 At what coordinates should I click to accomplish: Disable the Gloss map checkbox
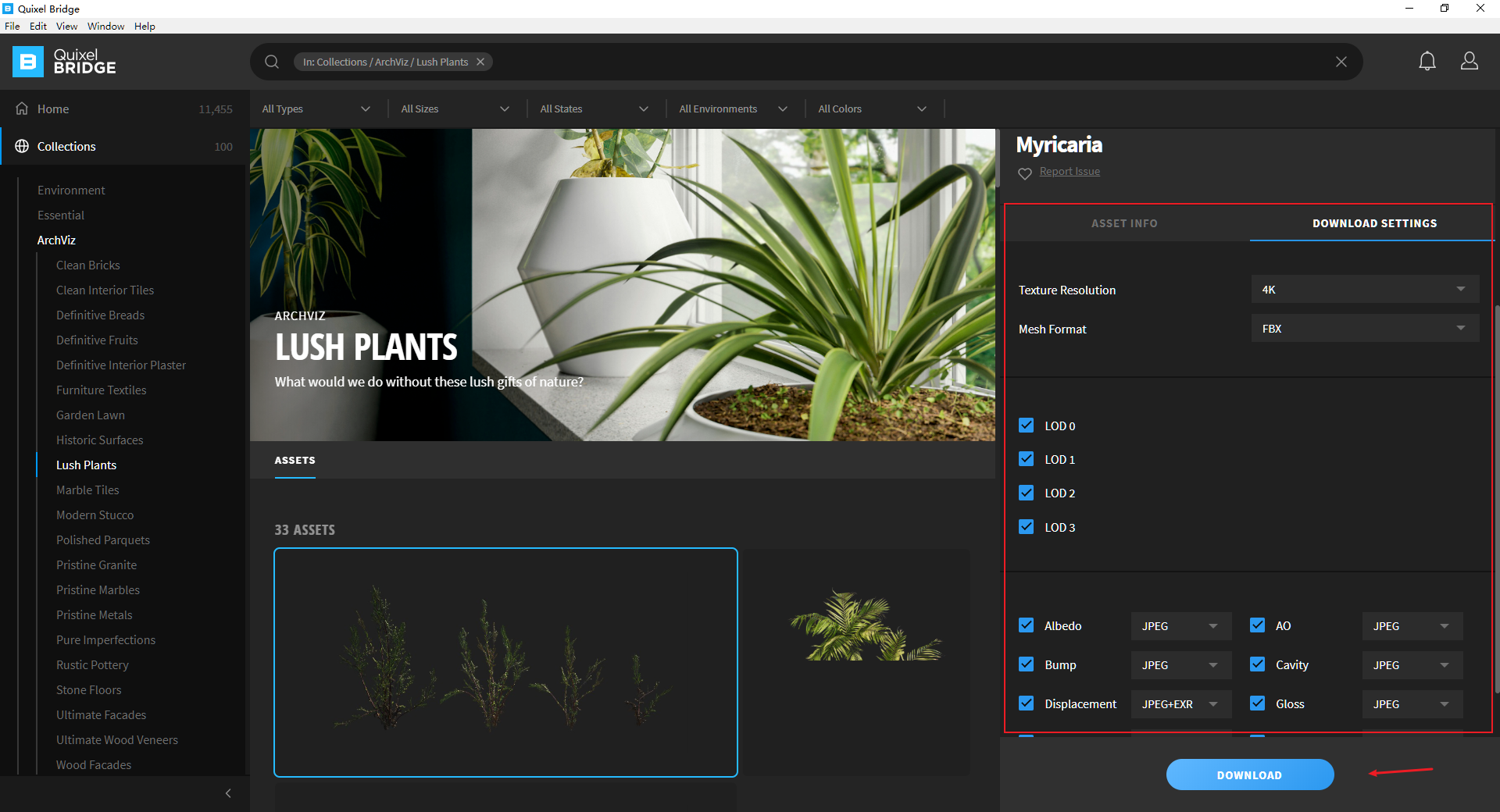tap(1258, 703)
